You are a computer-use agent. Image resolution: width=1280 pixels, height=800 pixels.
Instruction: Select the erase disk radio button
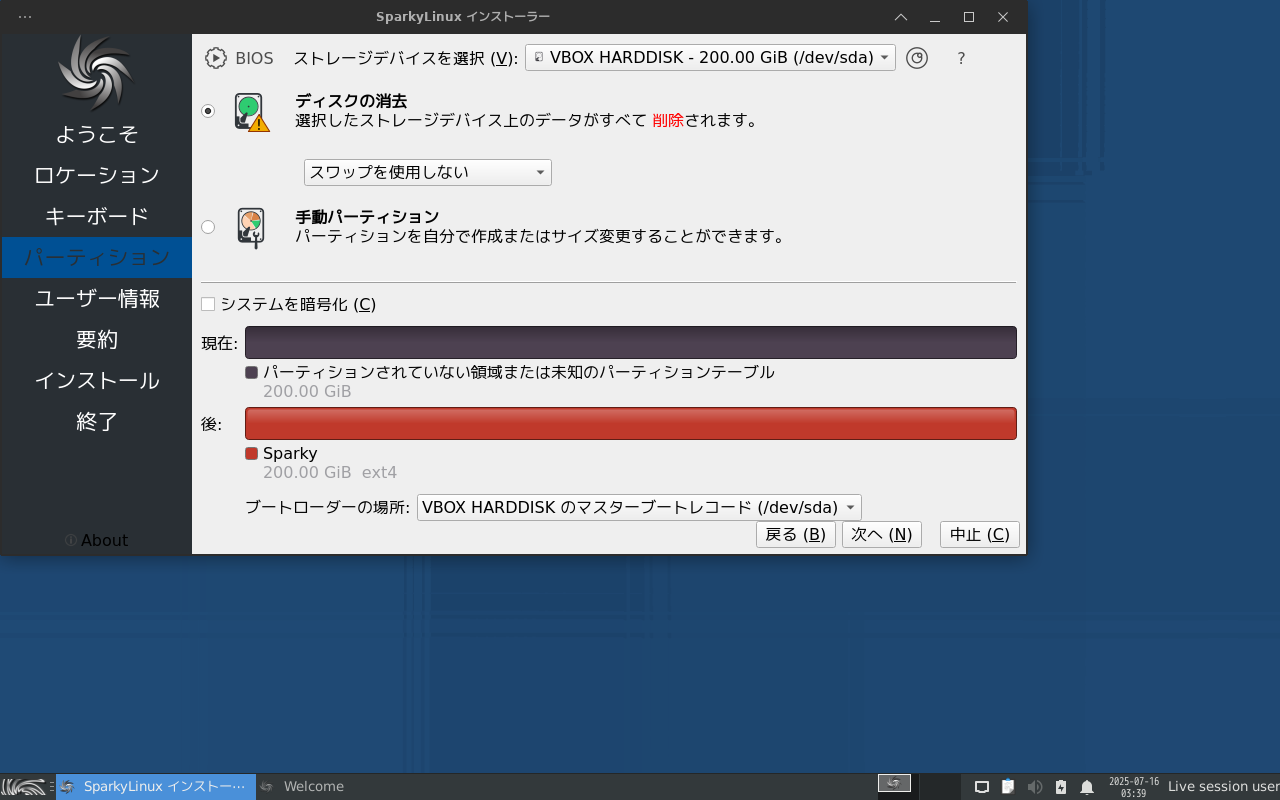point(208,111)
